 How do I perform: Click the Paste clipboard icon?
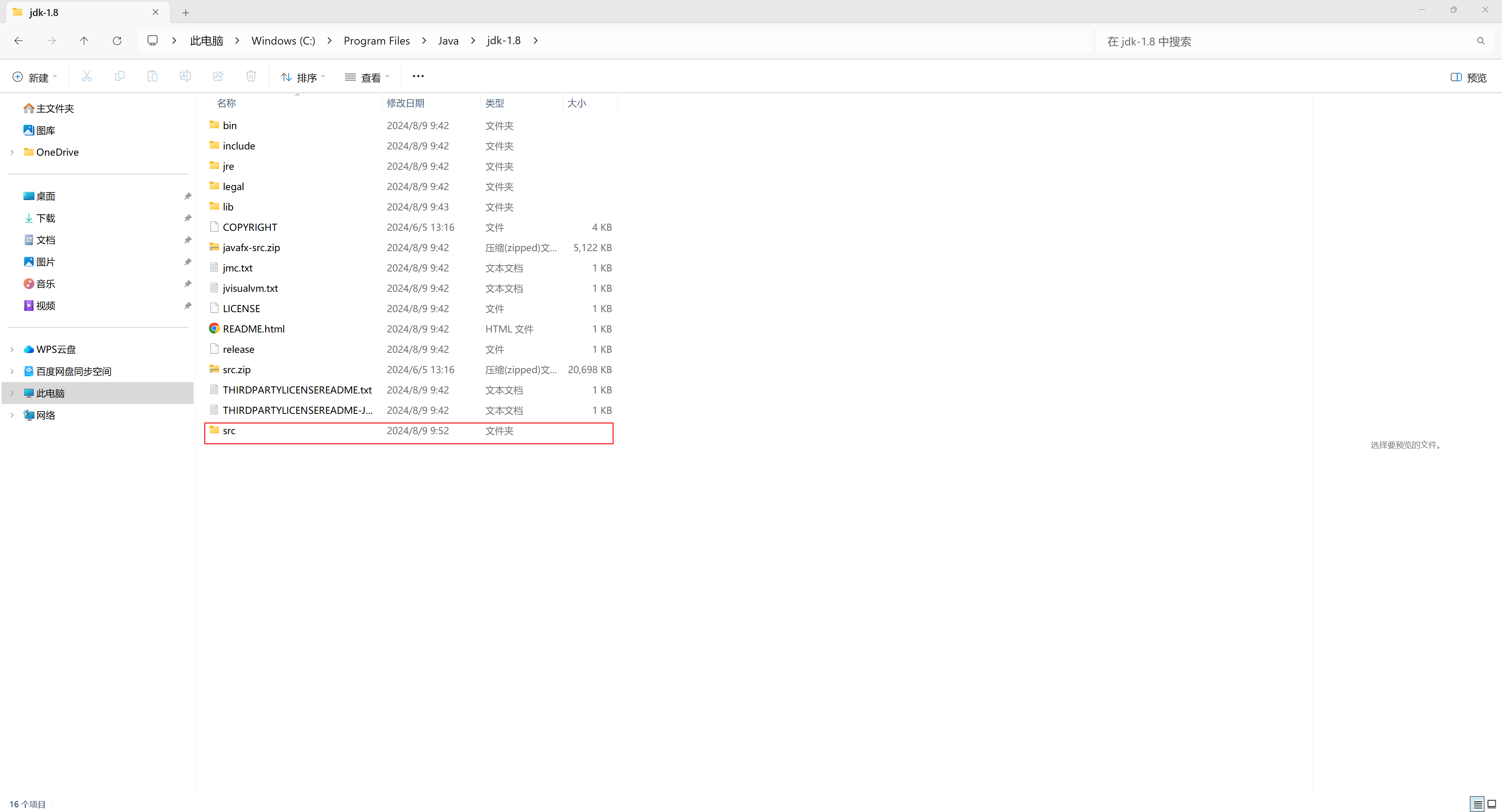click(152, 76)
